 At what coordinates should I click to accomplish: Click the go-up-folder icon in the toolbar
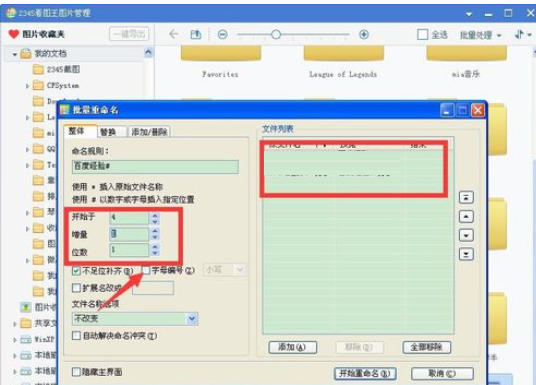(x=196, y=34)
